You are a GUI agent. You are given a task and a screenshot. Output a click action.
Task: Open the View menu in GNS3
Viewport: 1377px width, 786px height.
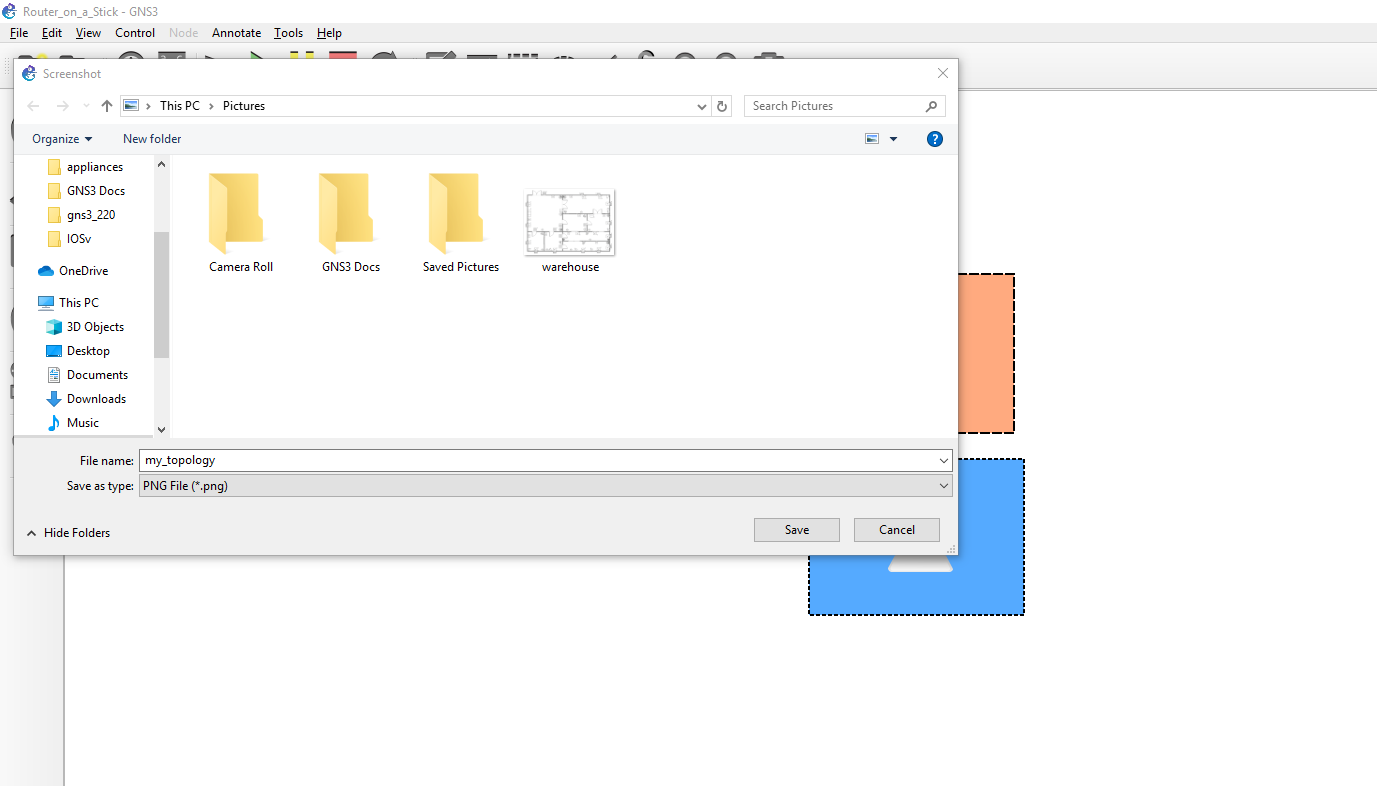(88, 33)
